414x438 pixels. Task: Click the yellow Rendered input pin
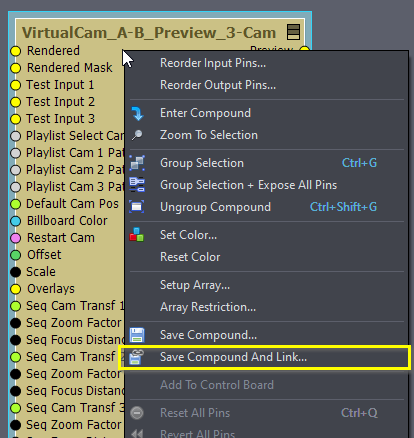[x=15, y=51]
